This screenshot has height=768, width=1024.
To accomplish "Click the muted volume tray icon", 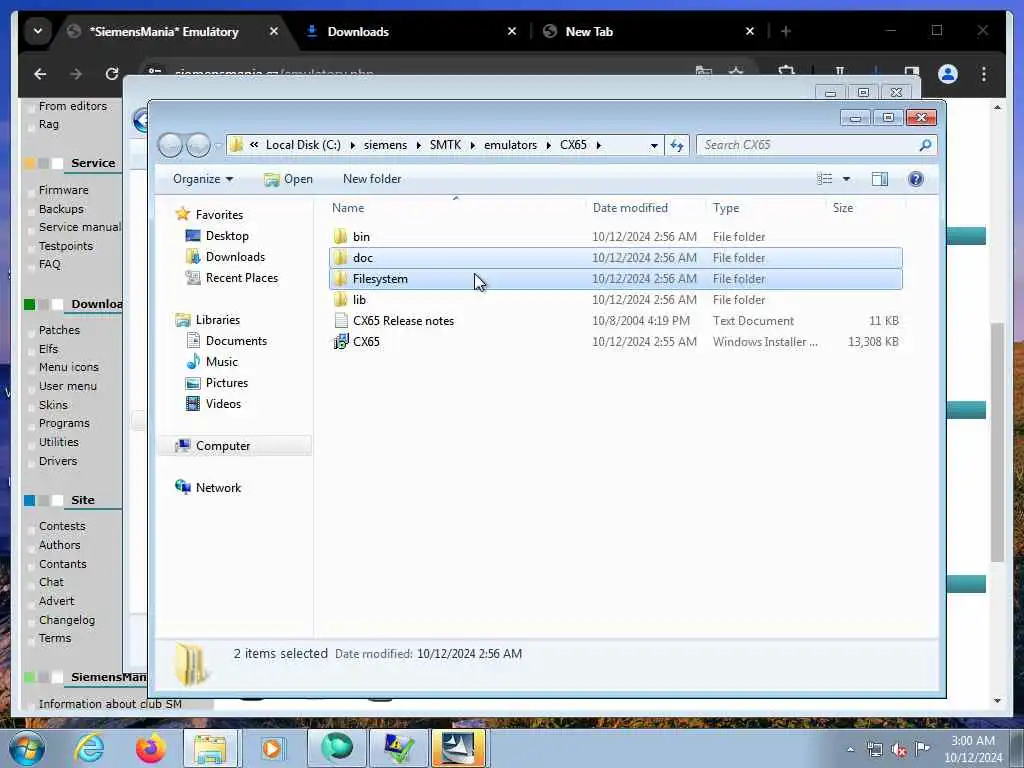I will (x=899, y=750).
